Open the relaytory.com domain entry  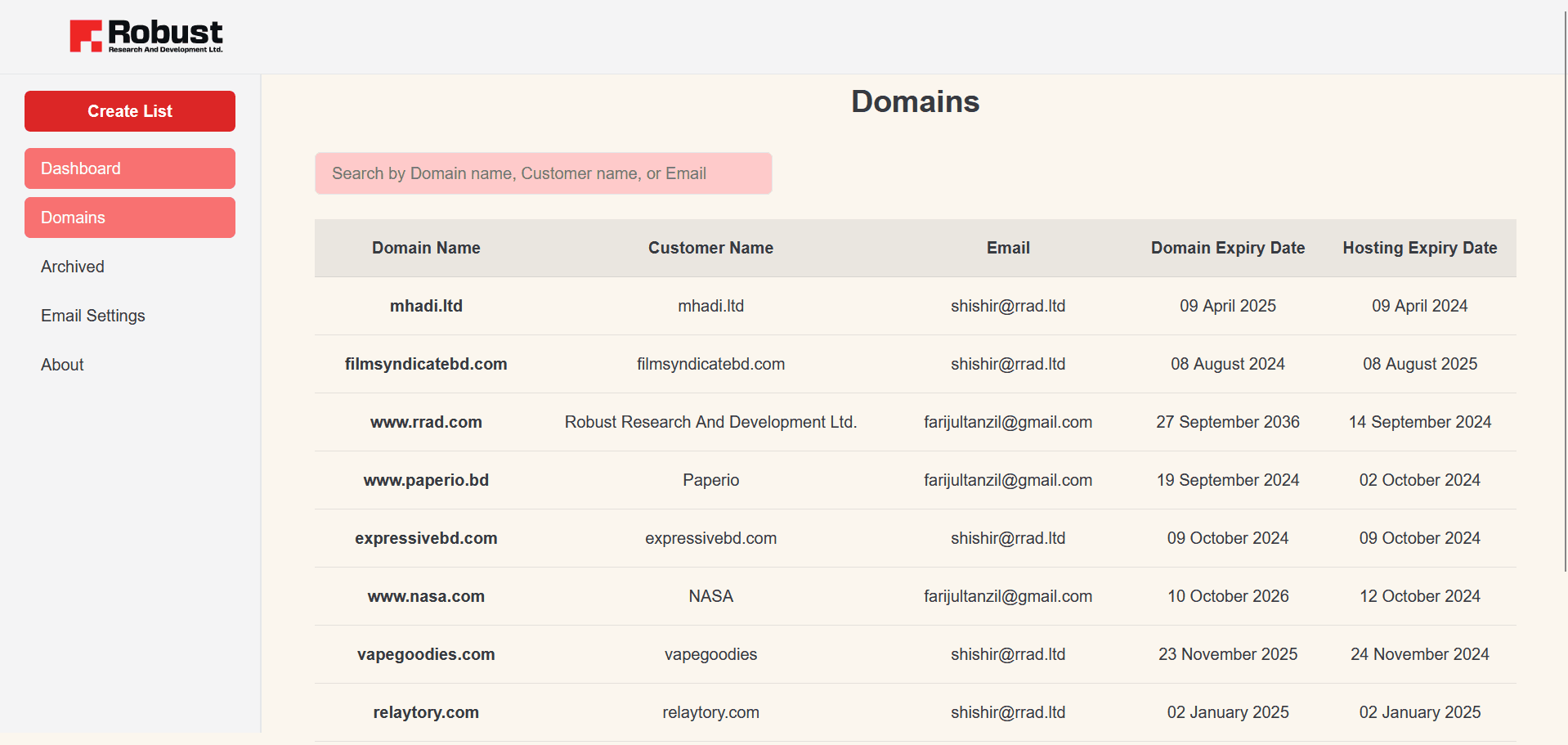426,712
